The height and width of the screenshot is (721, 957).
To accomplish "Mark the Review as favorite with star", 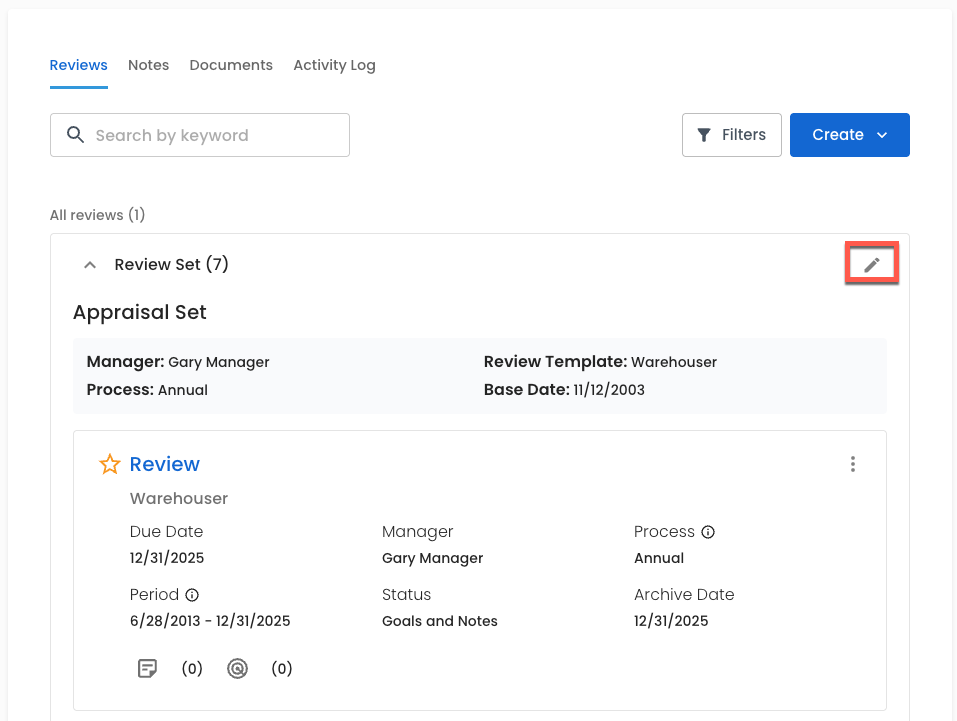I will (109, 465).
